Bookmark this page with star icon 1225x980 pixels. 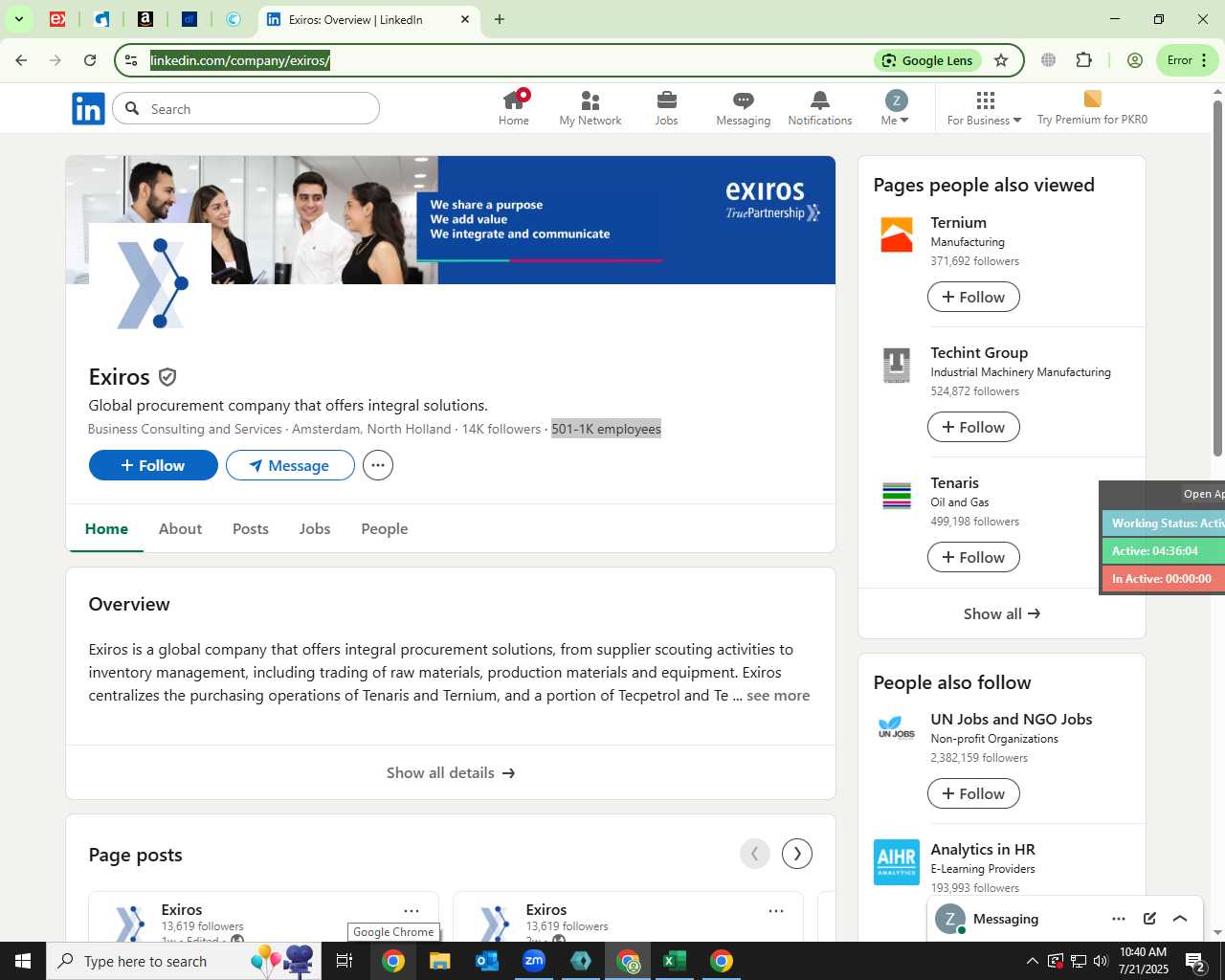(1001, 60)
